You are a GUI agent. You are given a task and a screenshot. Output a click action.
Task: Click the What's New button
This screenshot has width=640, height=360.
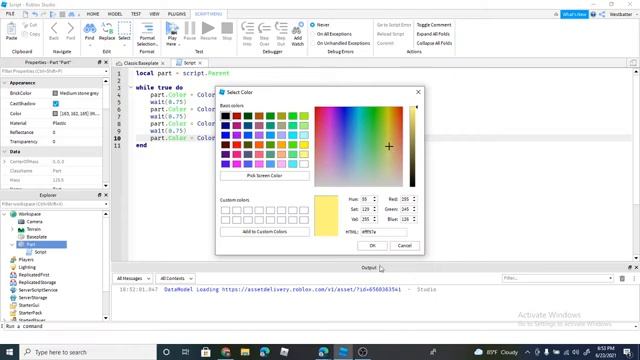(x=574, y=14)
